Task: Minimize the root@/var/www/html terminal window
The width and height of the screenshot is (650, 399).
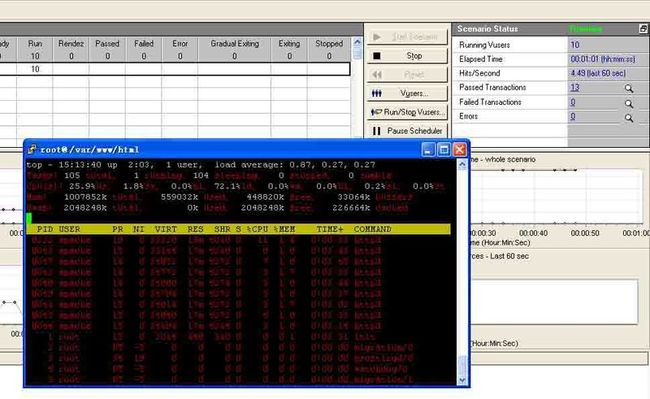Action: [428, 150]
